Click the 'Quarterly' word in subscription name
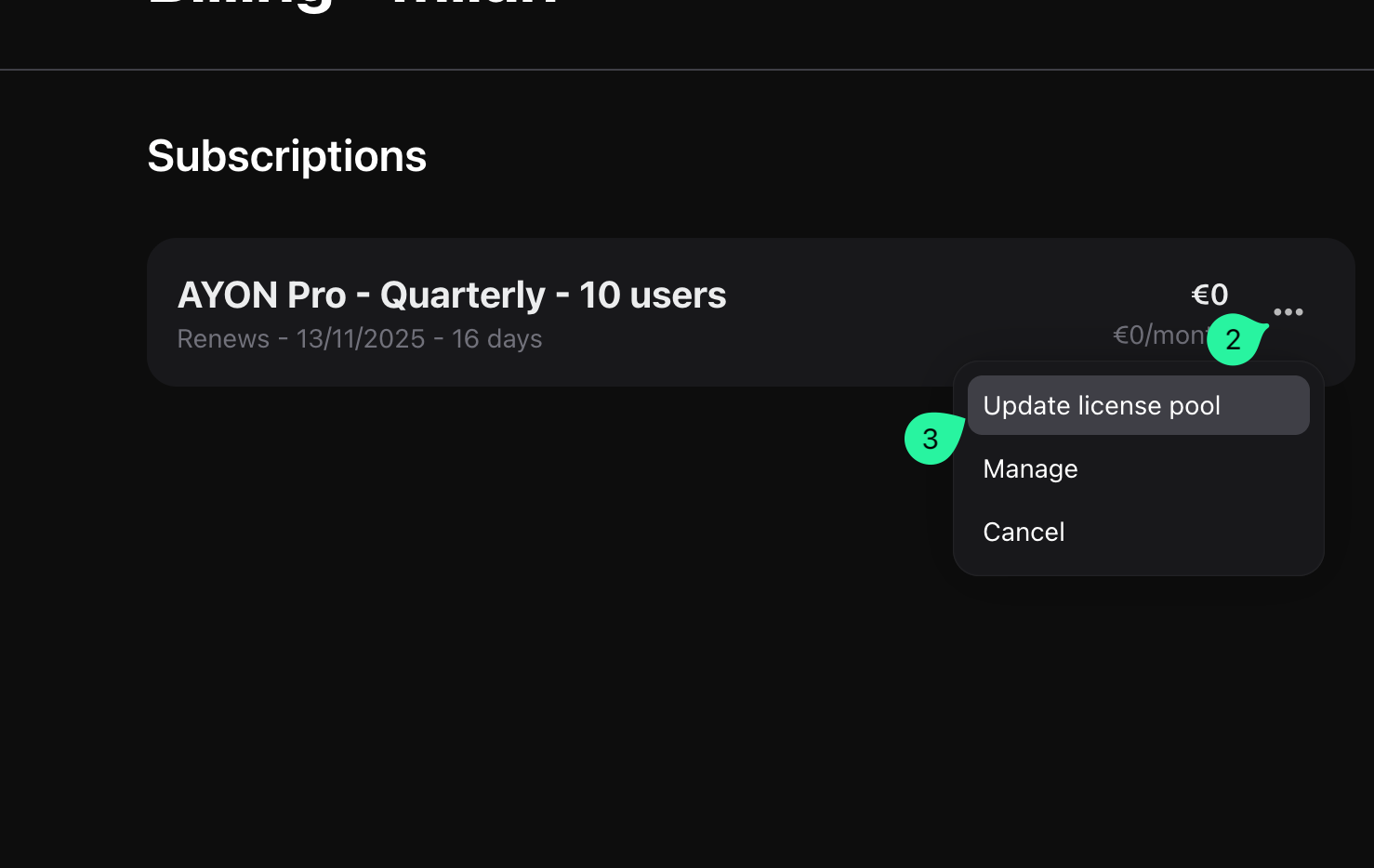This screenshot has width=1374, height=868. point(462,296)
